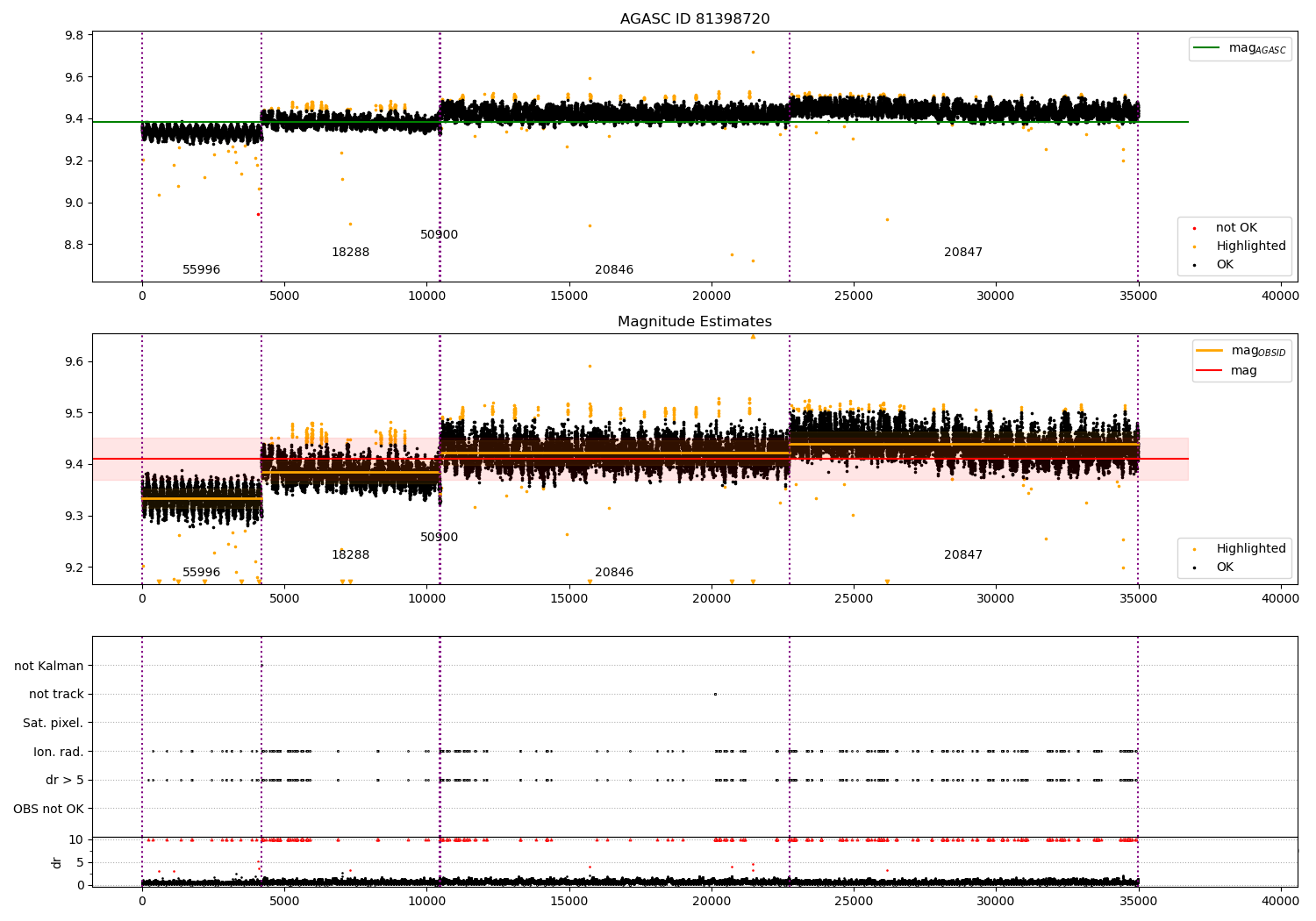
Task: Click obsid label 20847 in the Magnitude Estimates plot
Action: click(x=963, y=555)
